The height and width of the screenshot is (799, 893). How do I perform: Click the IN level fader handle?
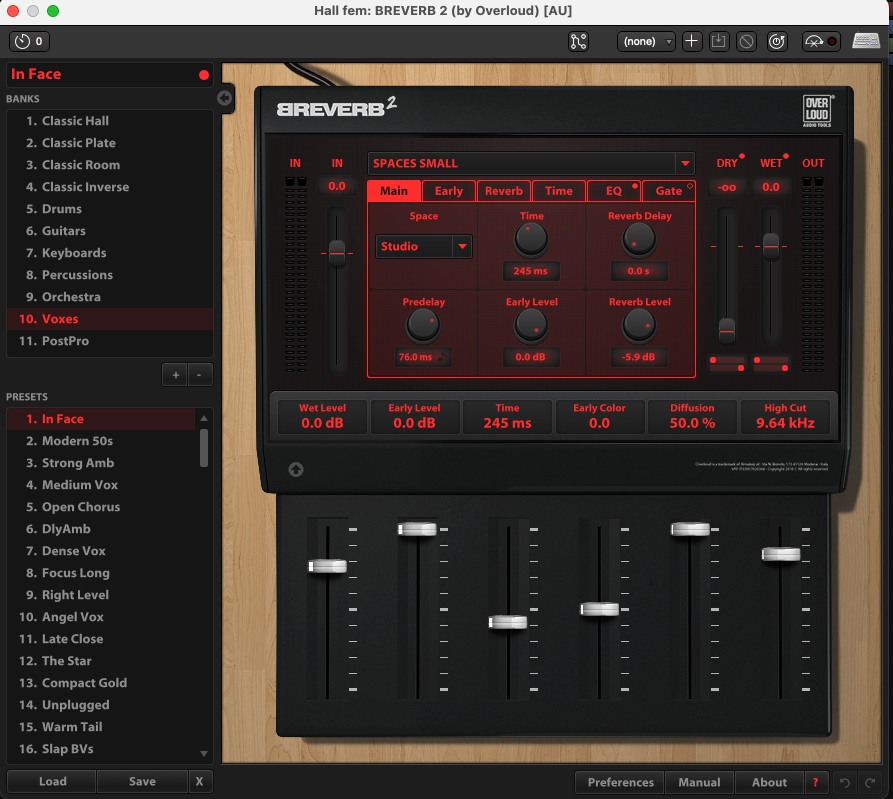pyautogui.click(x=337, y=252)
